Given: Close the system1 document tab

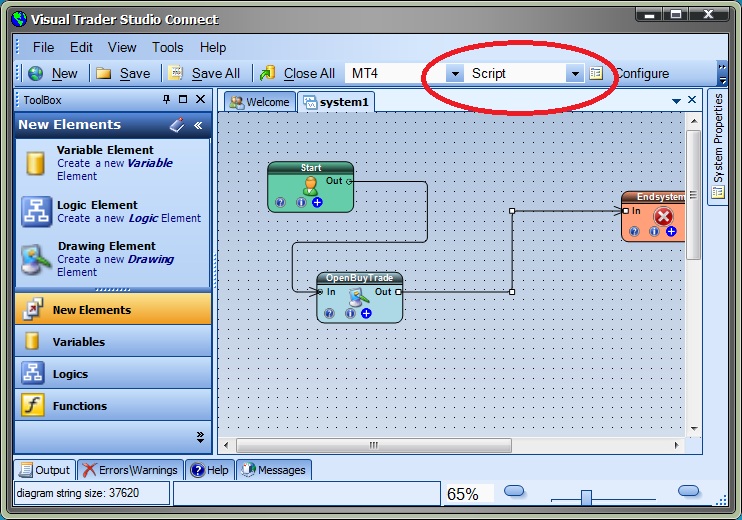Looking at the screenshot, I should tap(692, 100).
